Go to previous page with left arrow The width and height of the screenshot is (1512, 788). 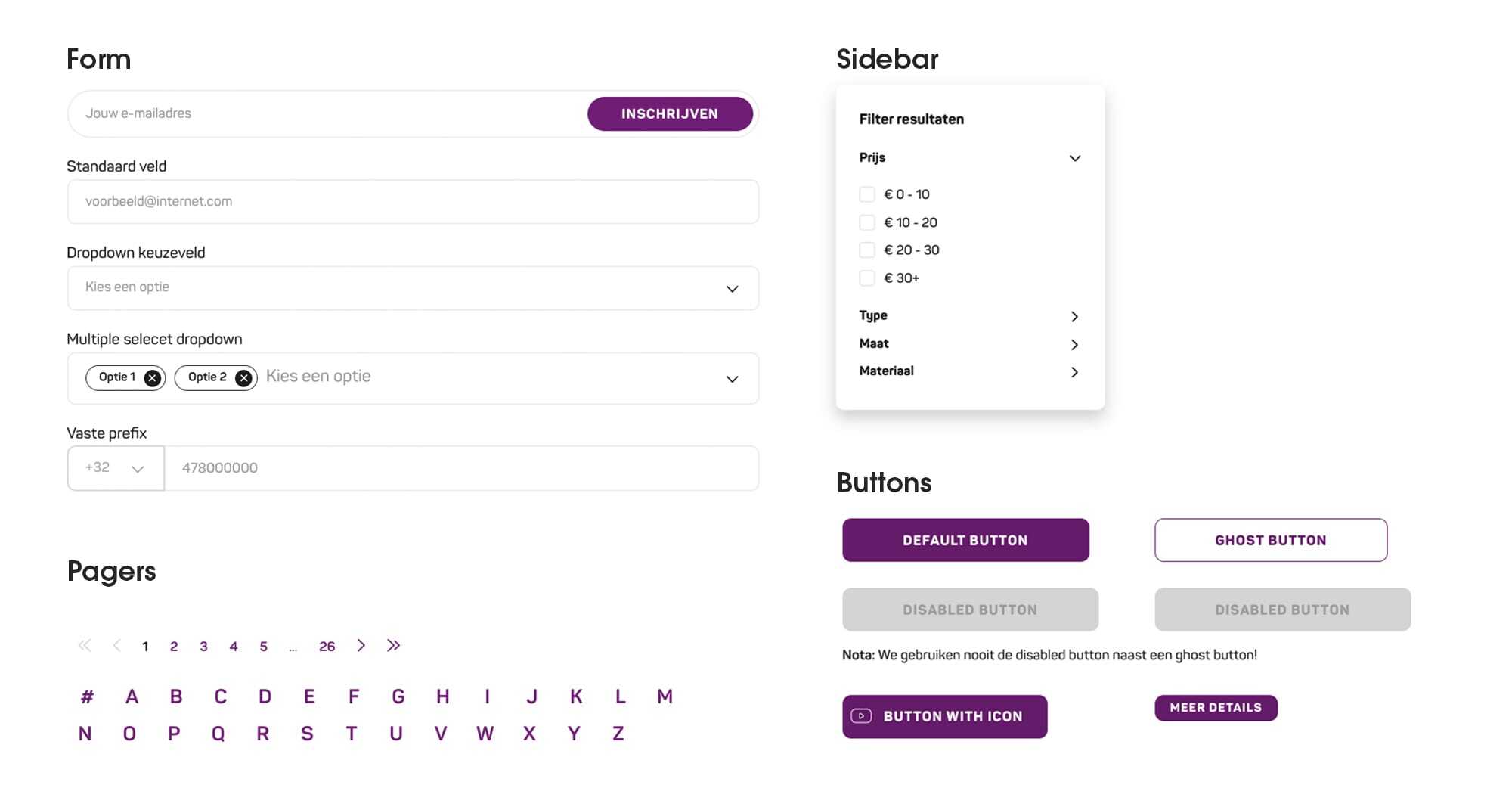click(116, 646)
